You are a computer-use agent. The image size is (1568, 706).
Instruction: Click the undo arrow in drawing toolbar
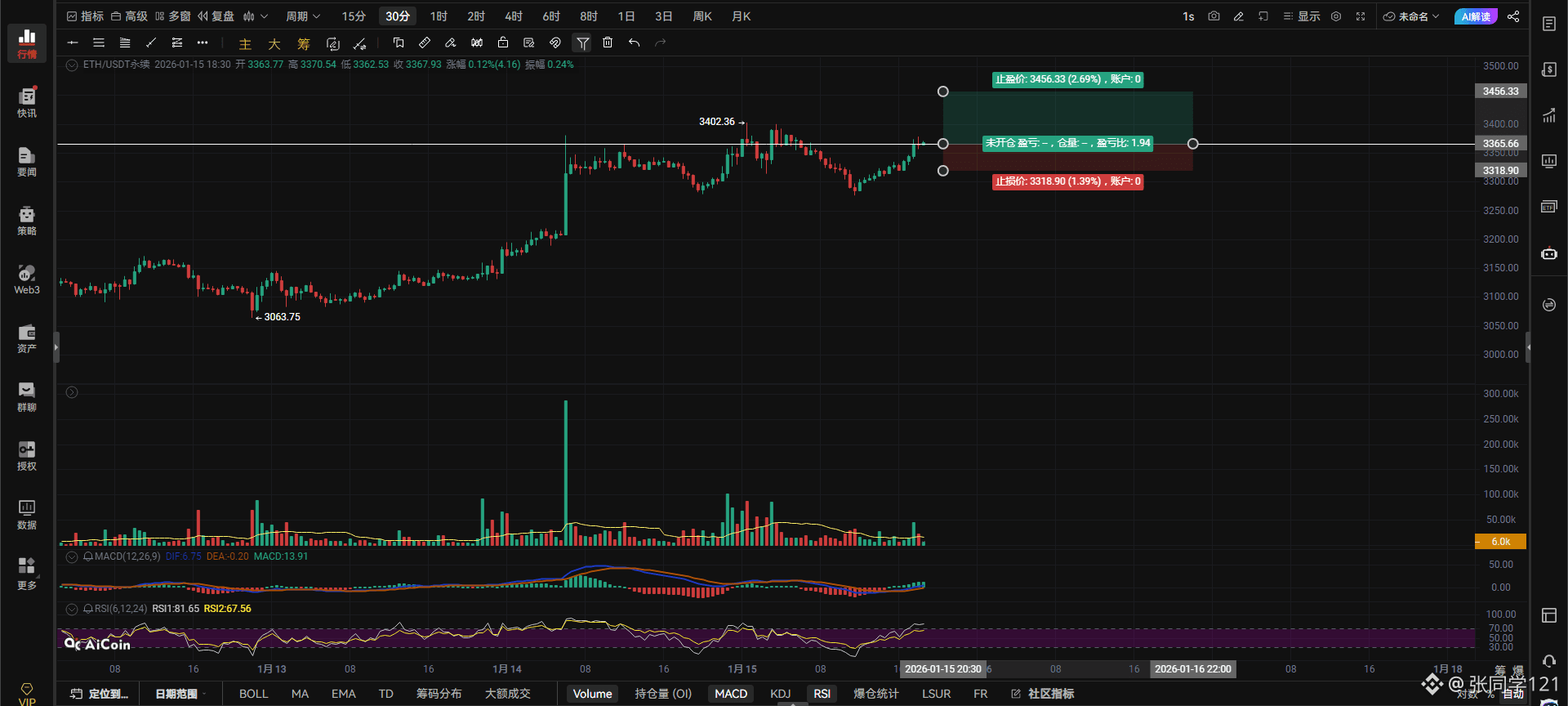(x=634, y=42)
